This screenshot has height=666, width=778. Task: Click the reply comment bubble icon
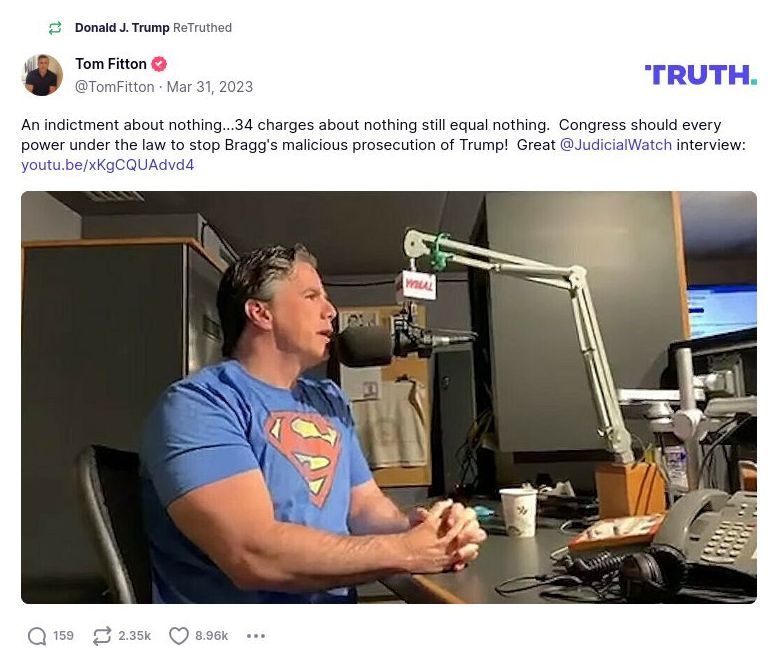(x=37, y=636)
